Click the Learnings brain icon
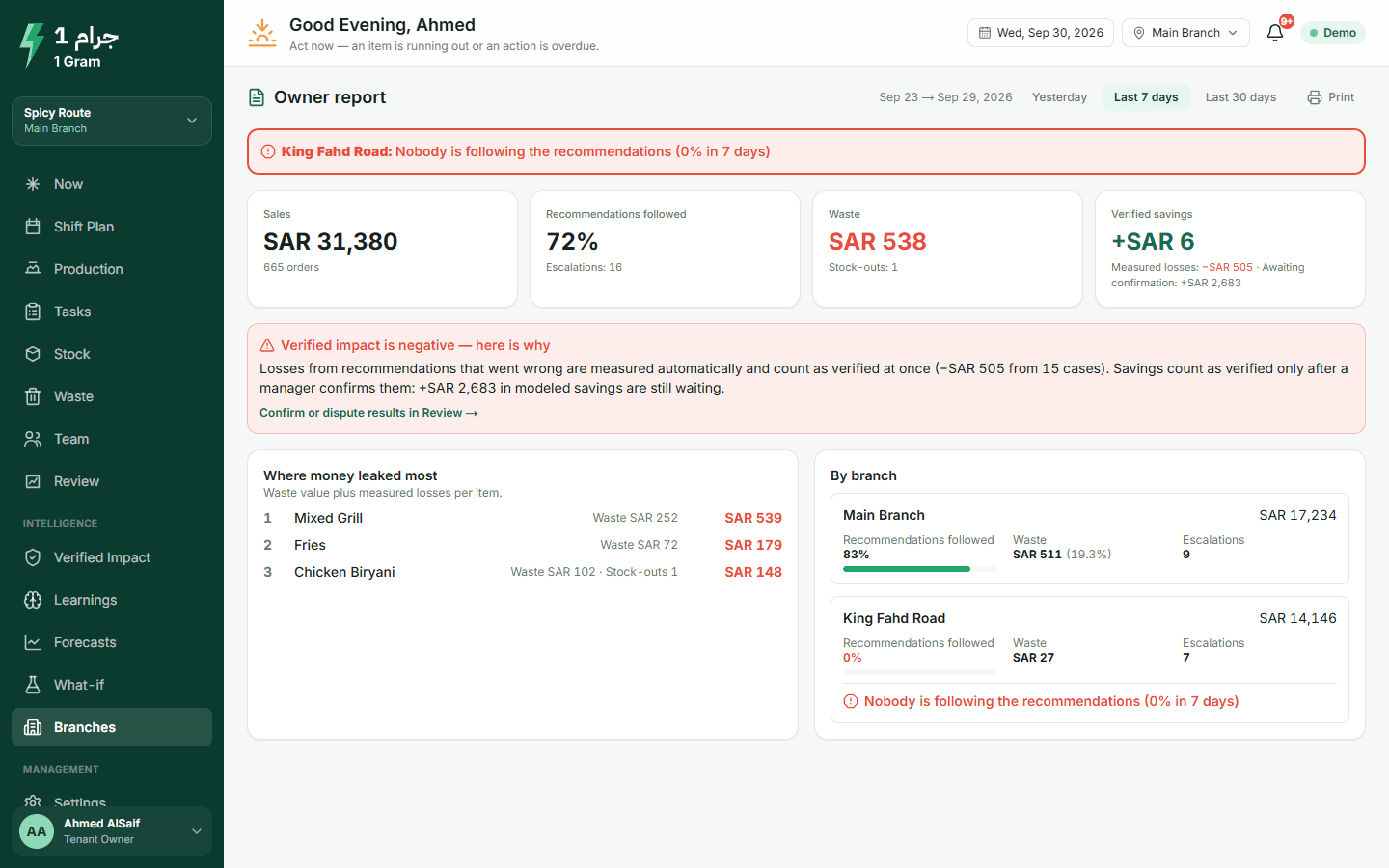The height and width of the screenshot is (868, 1389). pos(33,600)
